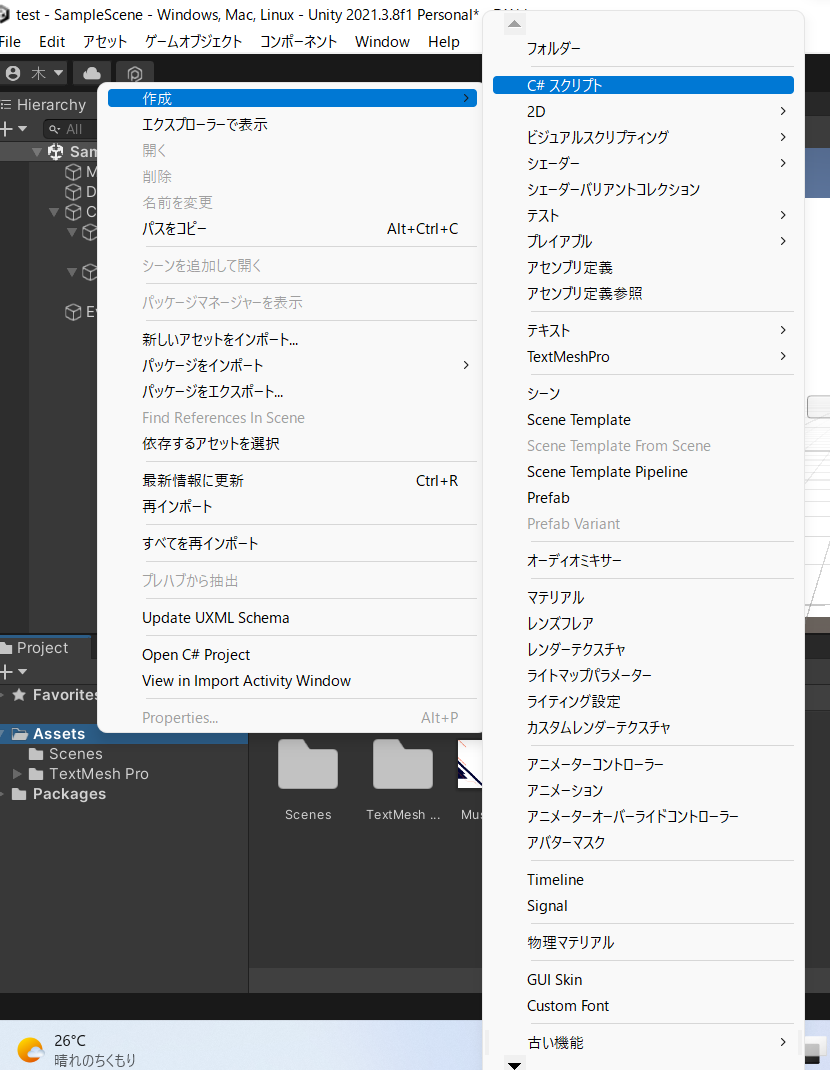
Task: Choose 最新情報に更新 in context menu
Action: pyautogui.click(x=292, y=480)
